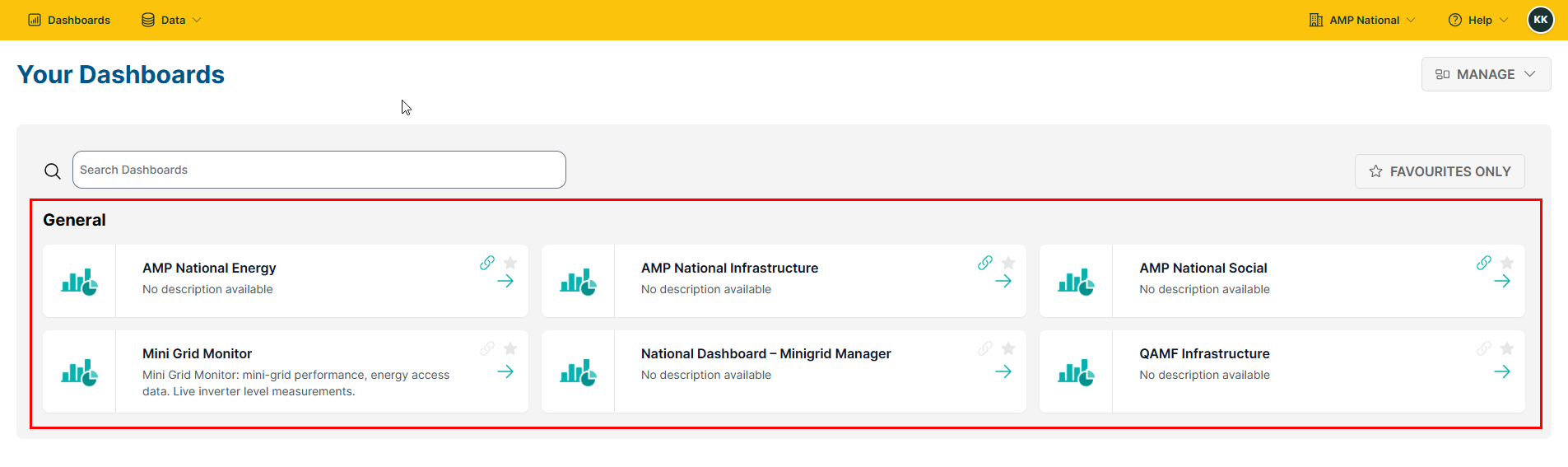Click the Your Dashboards page title

(x=121, y=74)
